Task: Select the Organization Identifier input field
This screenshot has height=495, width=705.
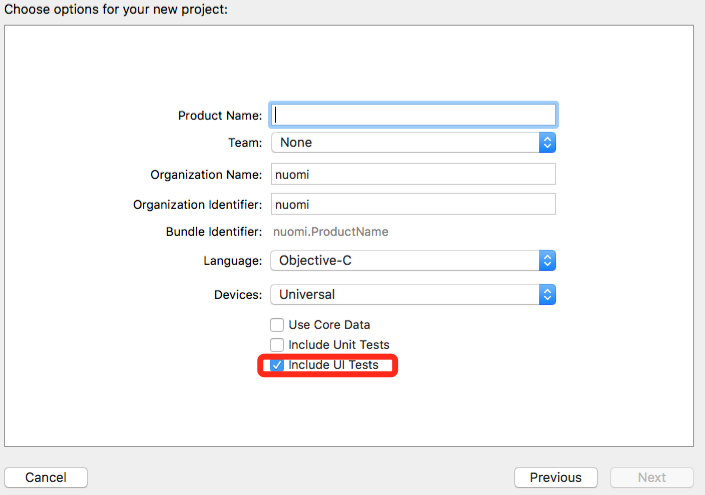Action: (x=414, y=204)
